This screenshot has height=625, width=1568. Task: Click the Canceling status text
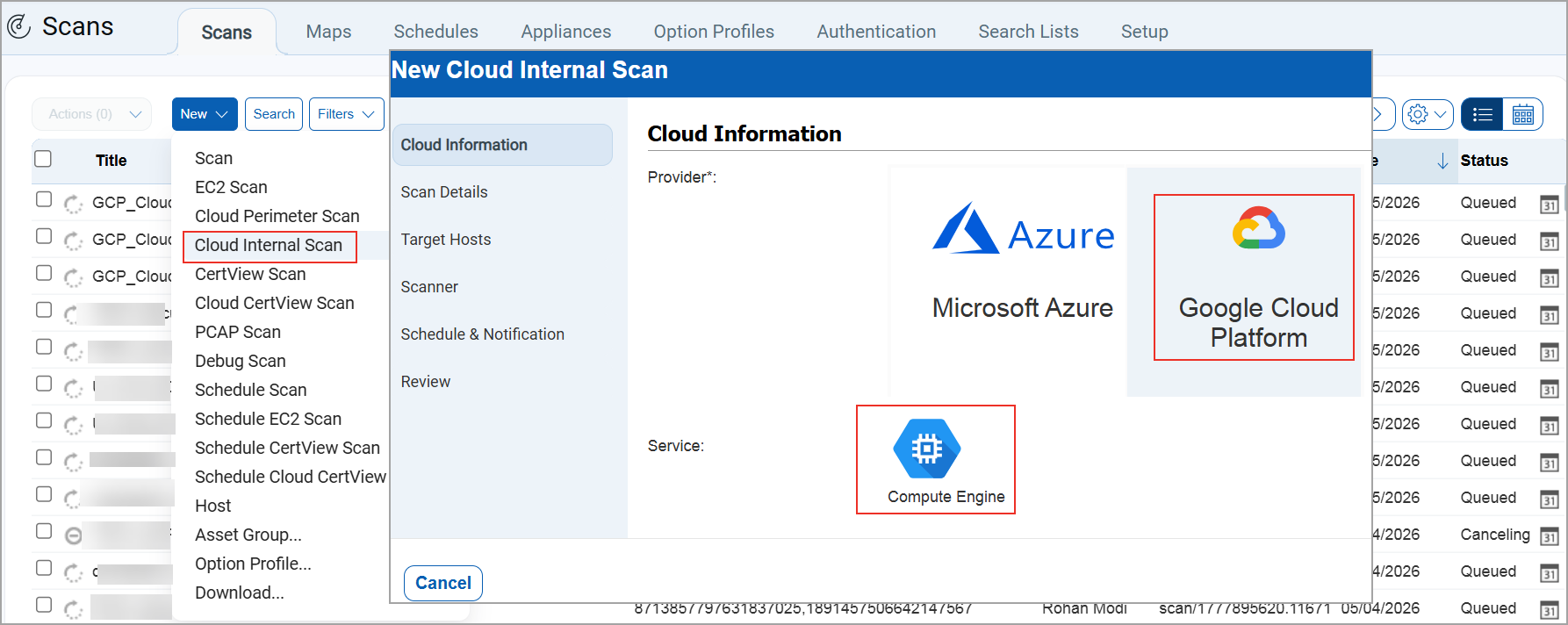(x=1494, y=535)
